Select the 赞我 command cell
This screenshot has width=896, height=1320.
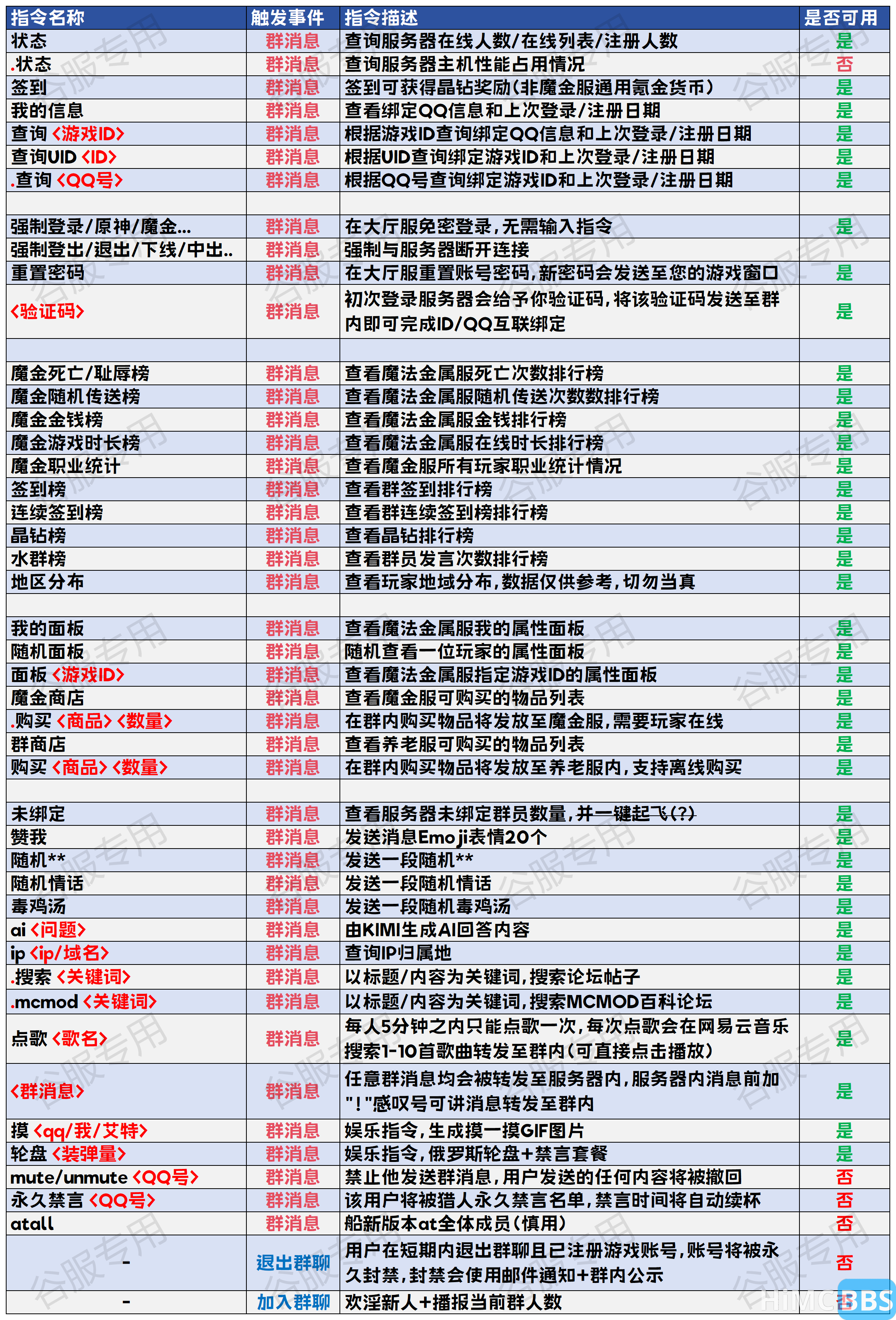coord(126,837)
